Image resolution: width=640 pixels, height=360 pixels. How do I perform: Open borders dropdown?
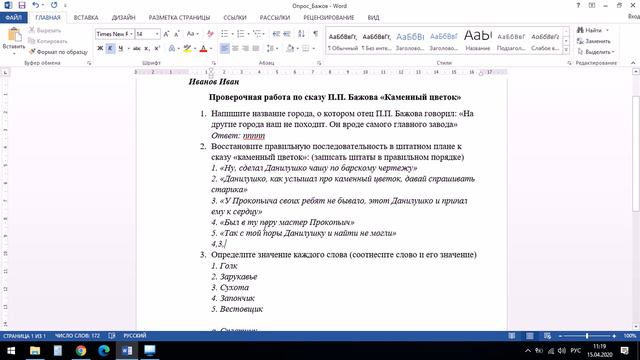pyautogui.click(x=313, y=49)
